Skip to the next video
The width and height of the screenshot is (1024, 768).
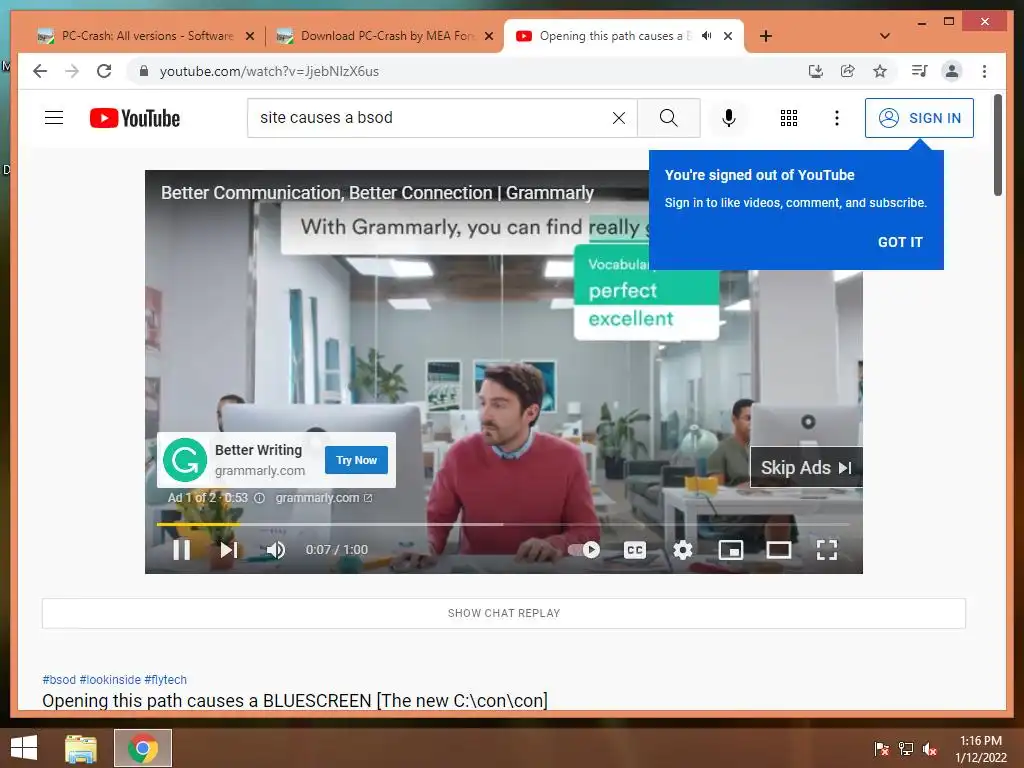pos(229,550)
